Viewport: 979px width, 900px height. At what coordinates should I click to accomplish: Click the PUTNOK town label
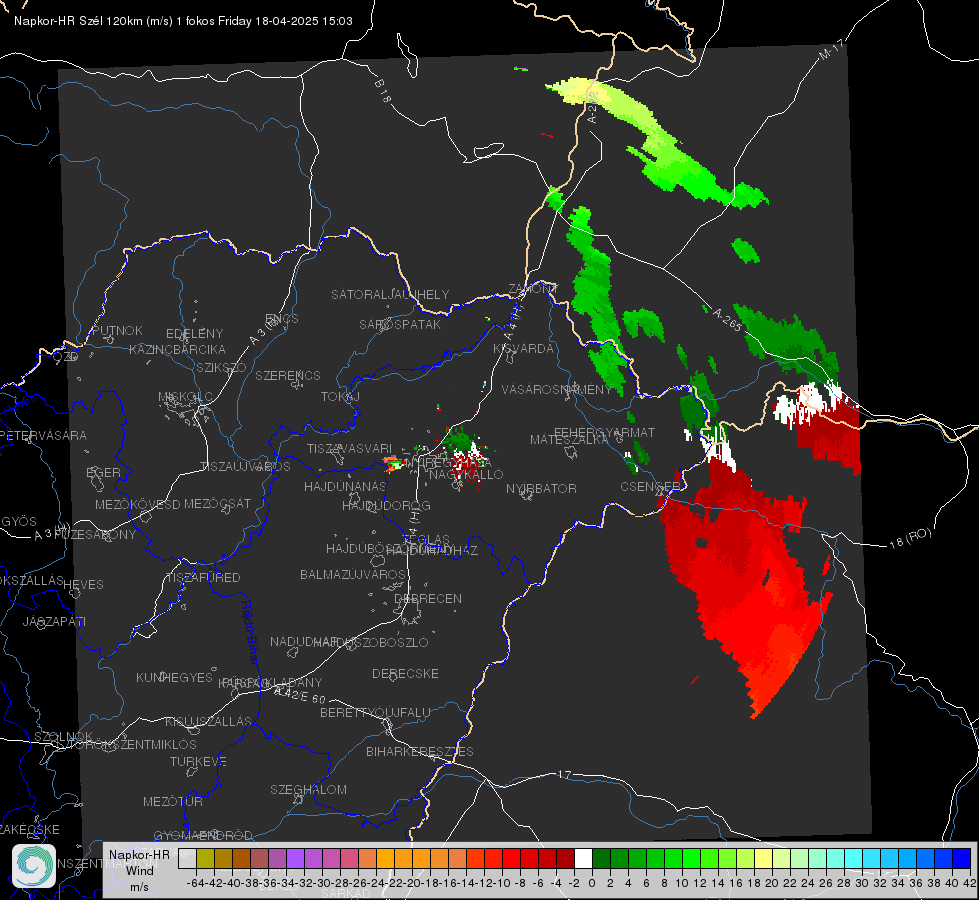[x=117, y=330]
